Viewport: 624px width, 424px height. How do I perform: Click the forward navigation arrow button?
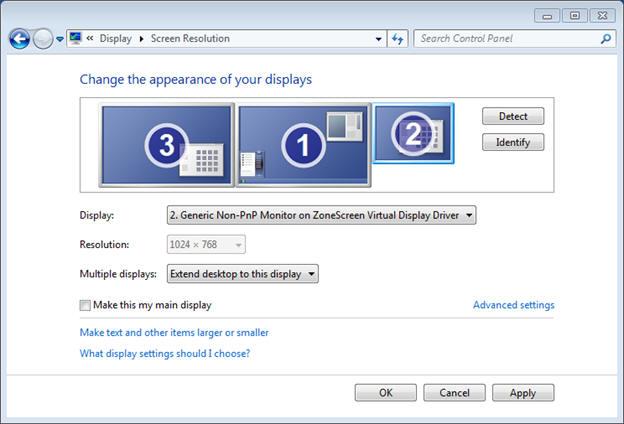[43, 39]
